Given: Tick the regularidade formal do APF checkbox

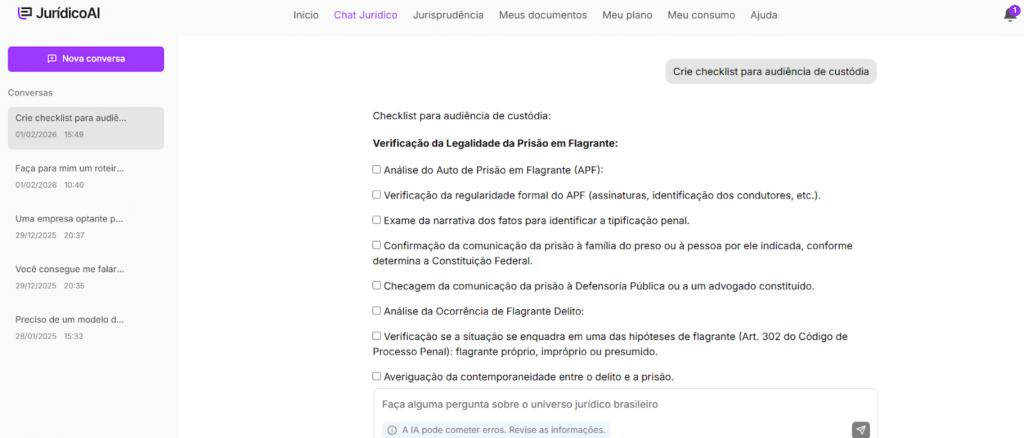Looking at the screenshot, I should coord(377,195).
